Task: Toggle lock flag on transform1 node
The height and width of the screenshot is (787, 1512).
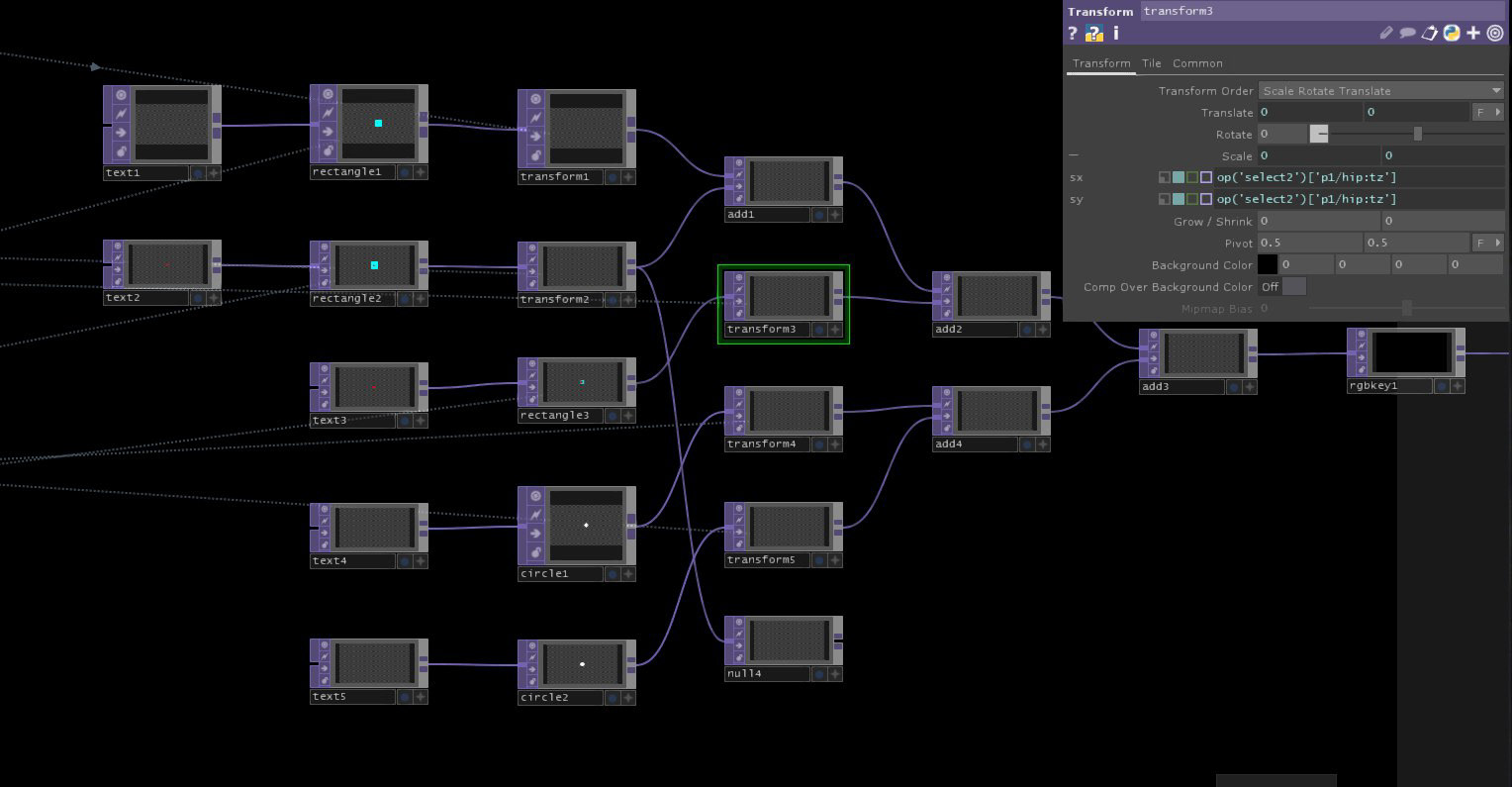Action: (x=535, y=155)
